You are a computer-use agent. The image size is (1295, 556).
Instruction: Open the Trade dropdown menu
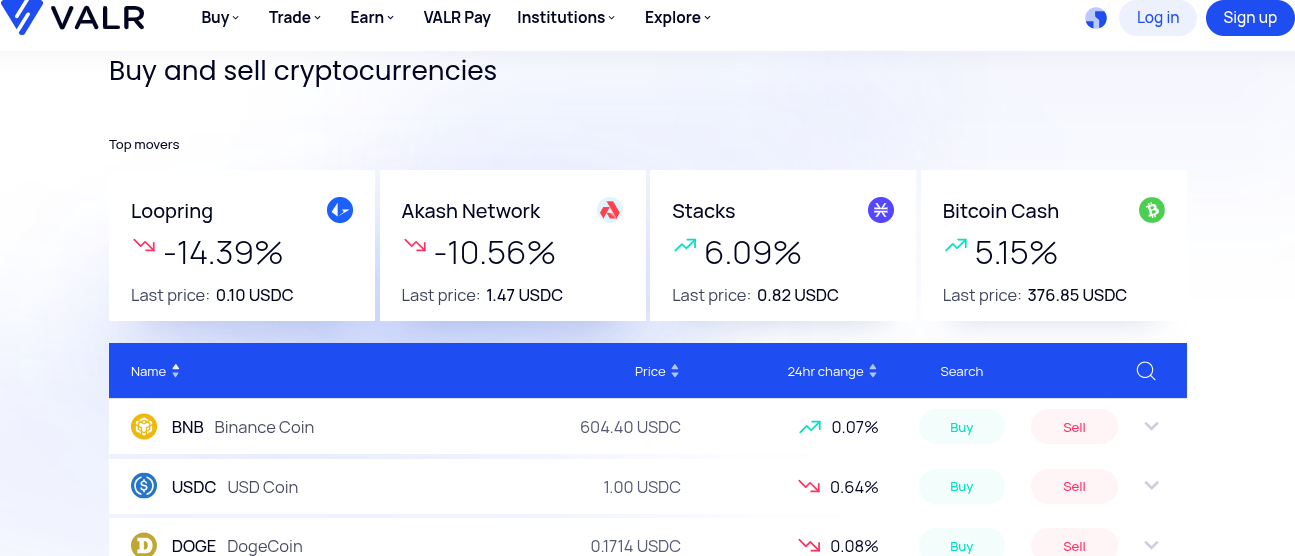click(295, 18)
